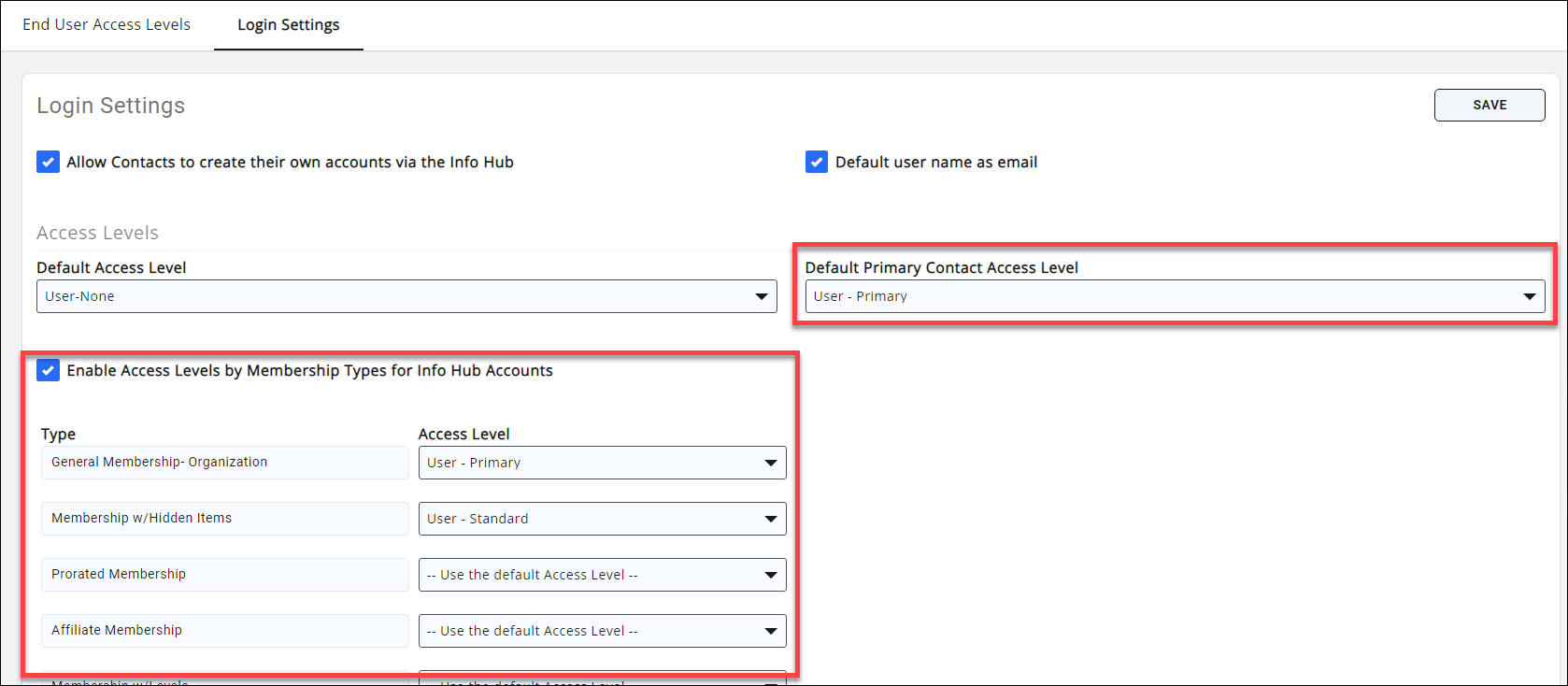1568x686 pixels.
Task: Open Prorated Membership access level dropdown
Action: 602,575
